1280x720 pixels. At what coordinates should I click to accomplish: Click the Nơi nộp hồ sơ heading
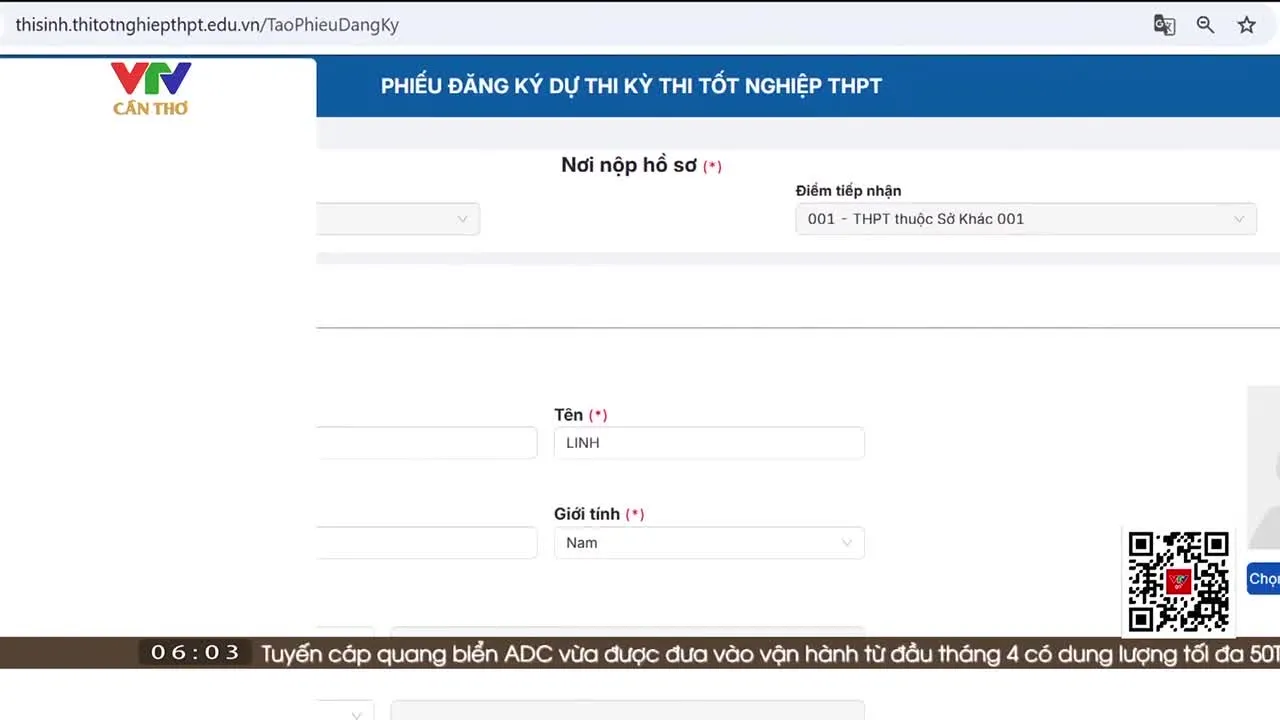pyautogui.click(x=628, y=165)
